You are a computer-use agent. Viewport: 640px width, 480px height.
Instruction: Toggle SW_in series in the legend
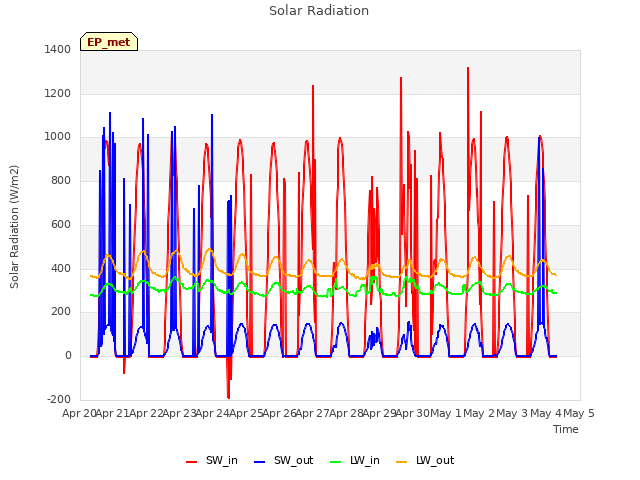point(212,460)
